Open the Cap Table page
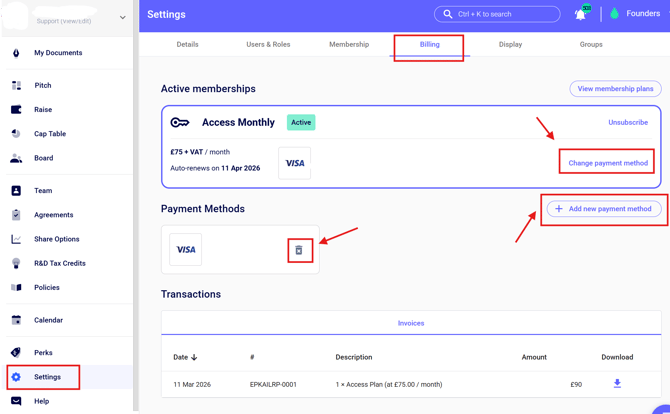Image resolution: width=670 pixels, height=414 pixels. tap(50, 134)
